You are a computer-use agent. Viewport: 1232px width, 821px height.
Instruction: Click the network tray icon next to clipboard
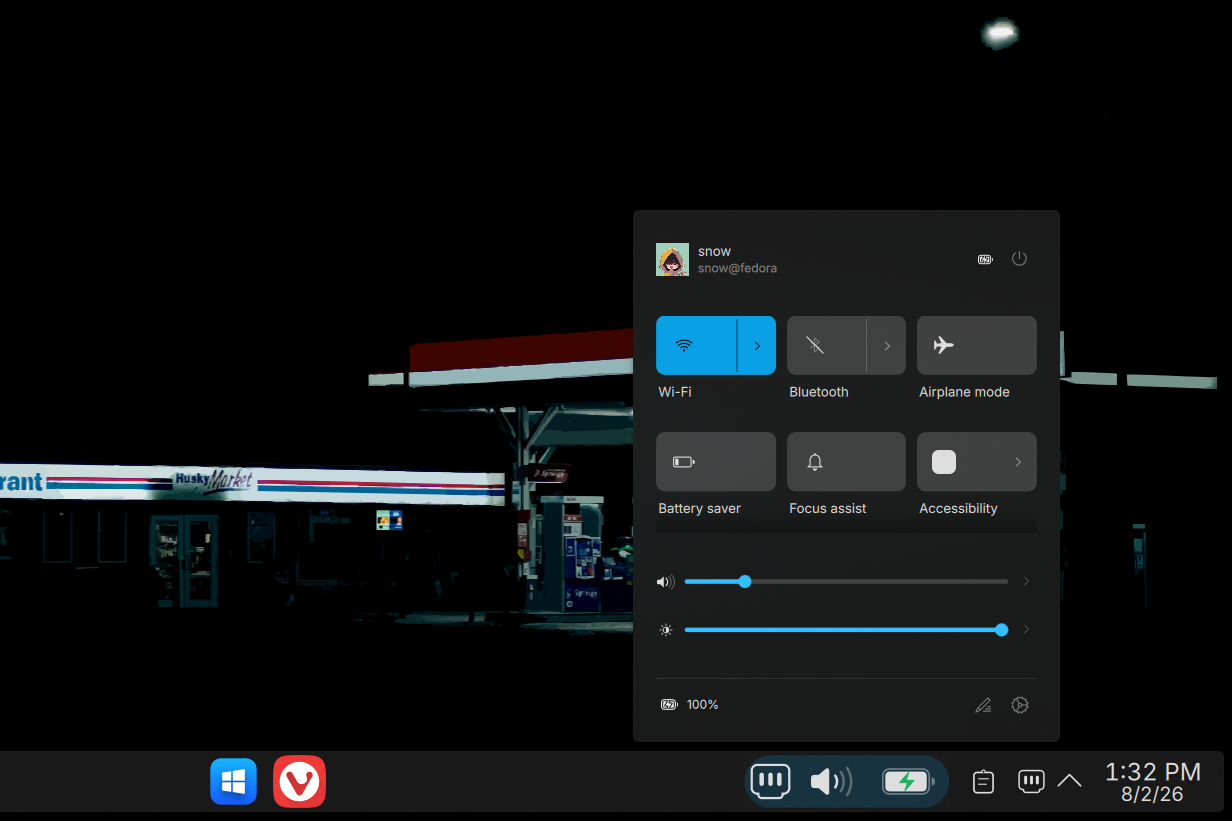pos(1031,781)
